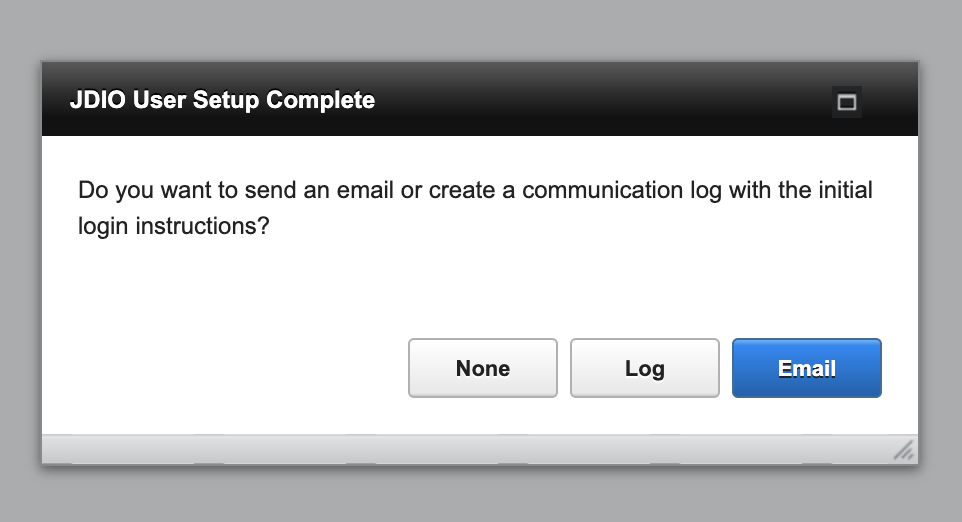Send initial login instructions via Email
The image size is (962, 522).
tap(806, 368)
